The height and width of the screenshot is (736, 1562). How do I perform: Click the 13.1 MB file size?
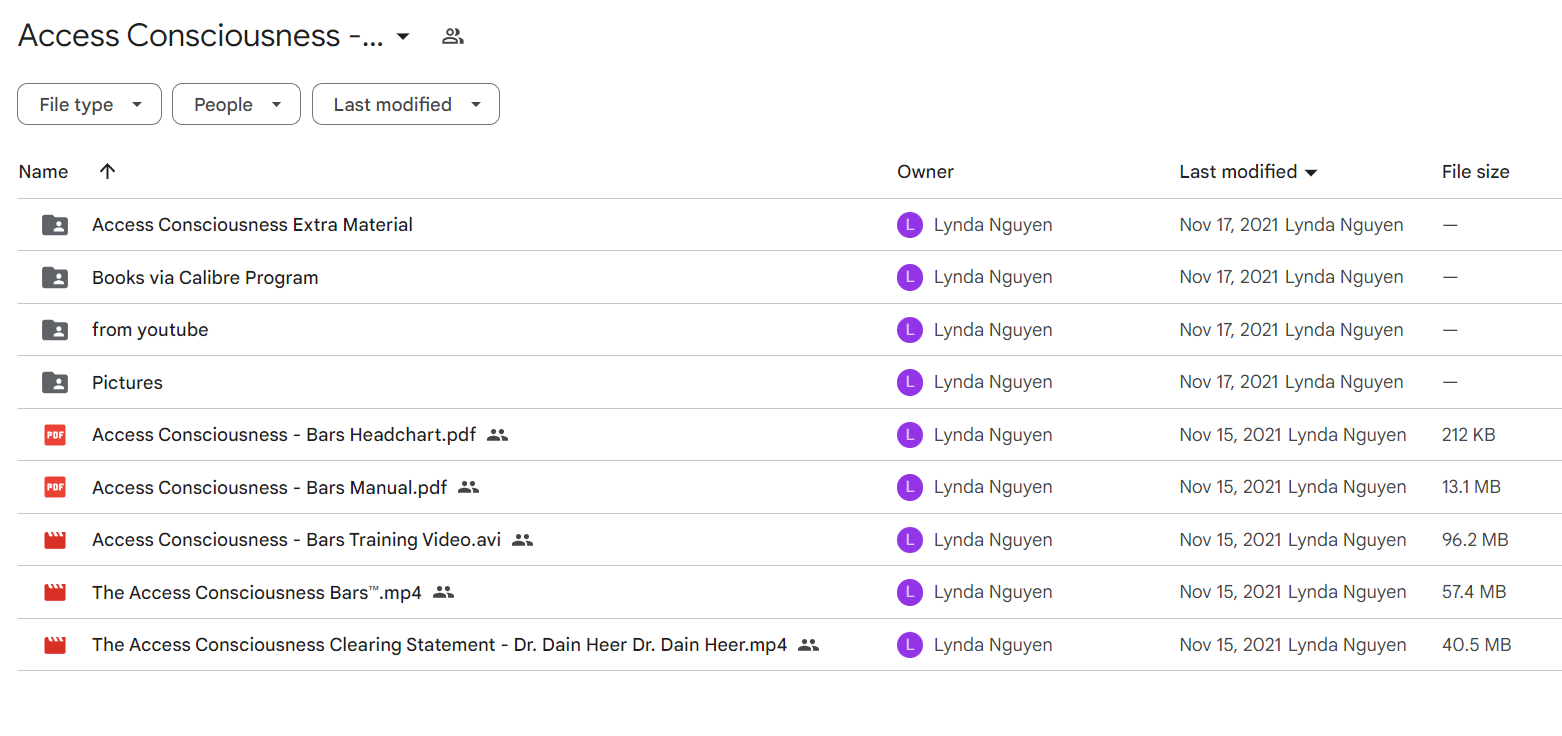pyautogui.click(x=1471, y=487)
